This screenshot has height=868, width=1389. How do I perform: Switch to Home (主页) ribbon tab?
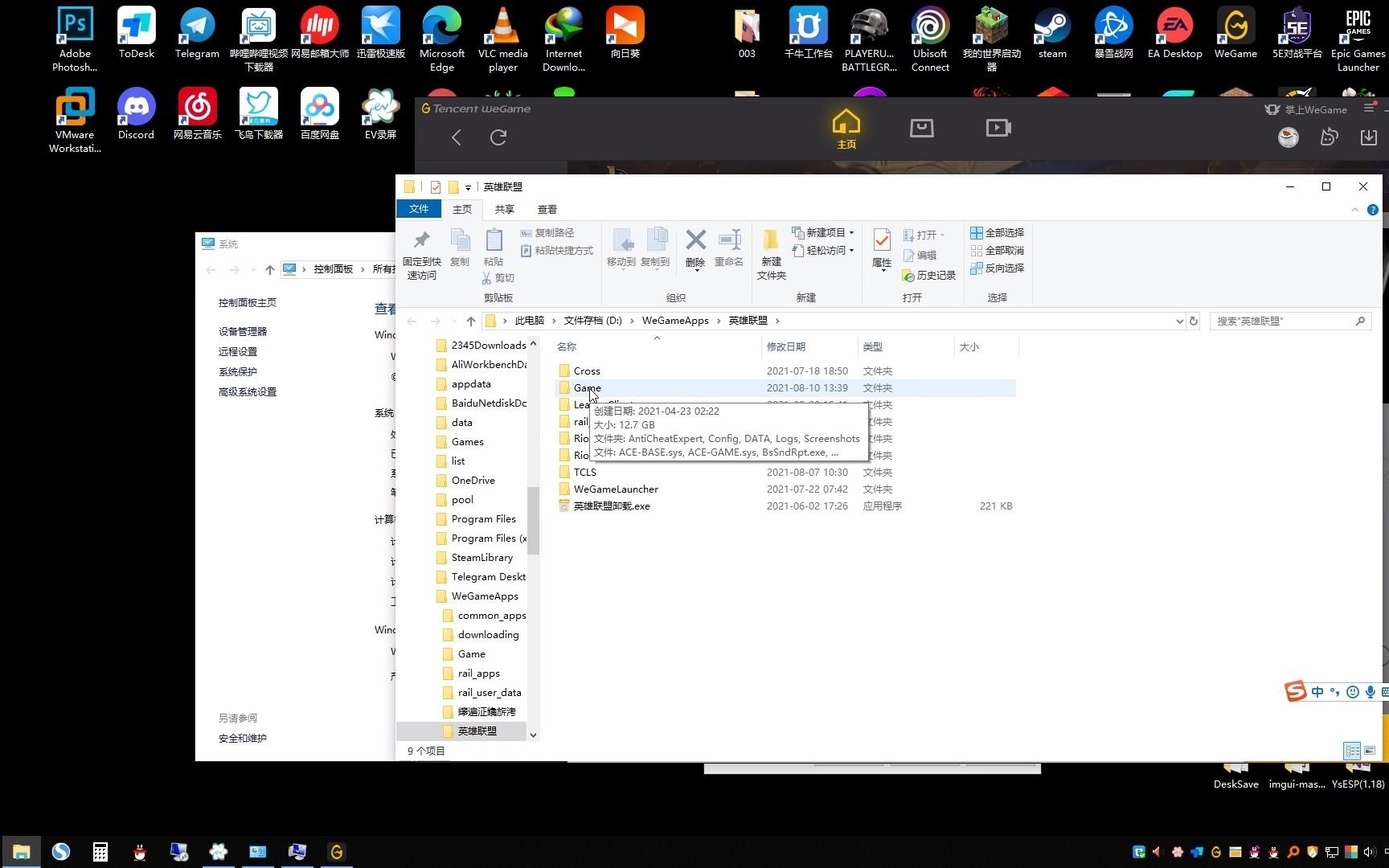click(462, 209)
